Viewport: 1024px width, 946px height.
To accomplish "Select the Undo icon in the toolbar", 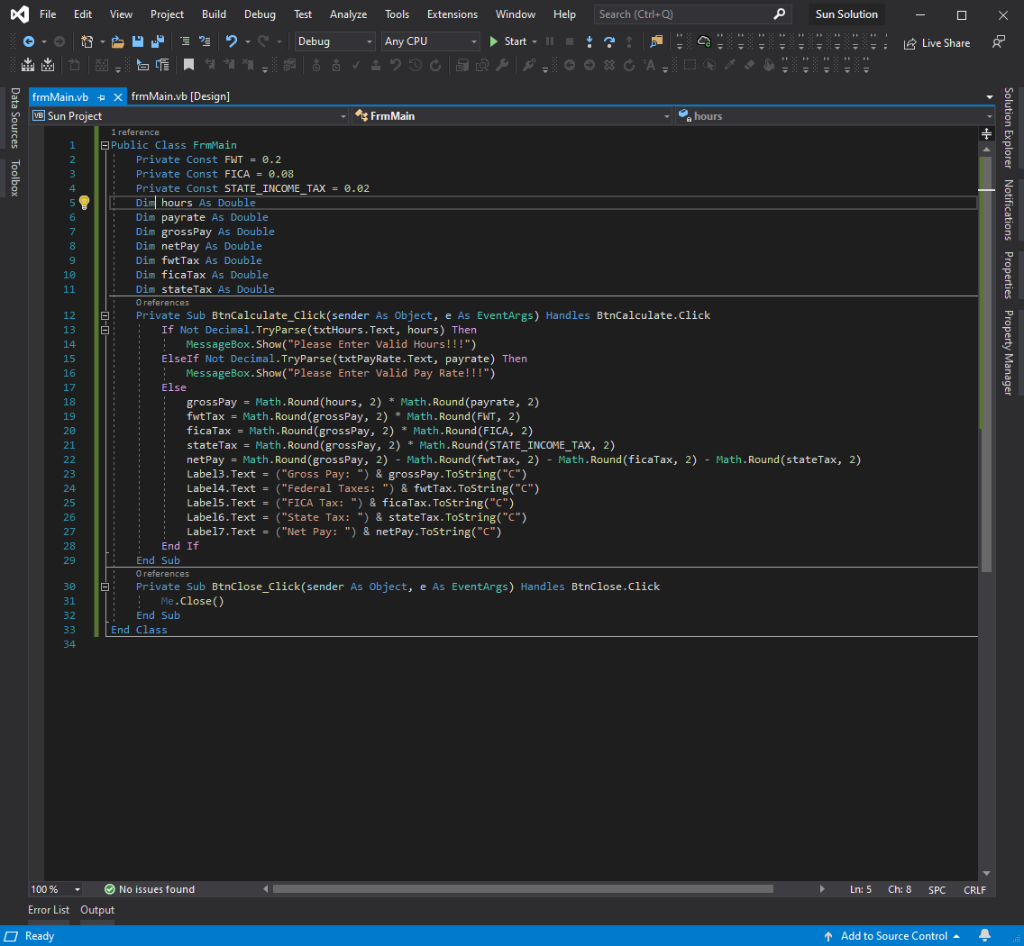I will (x=232, y=41).
